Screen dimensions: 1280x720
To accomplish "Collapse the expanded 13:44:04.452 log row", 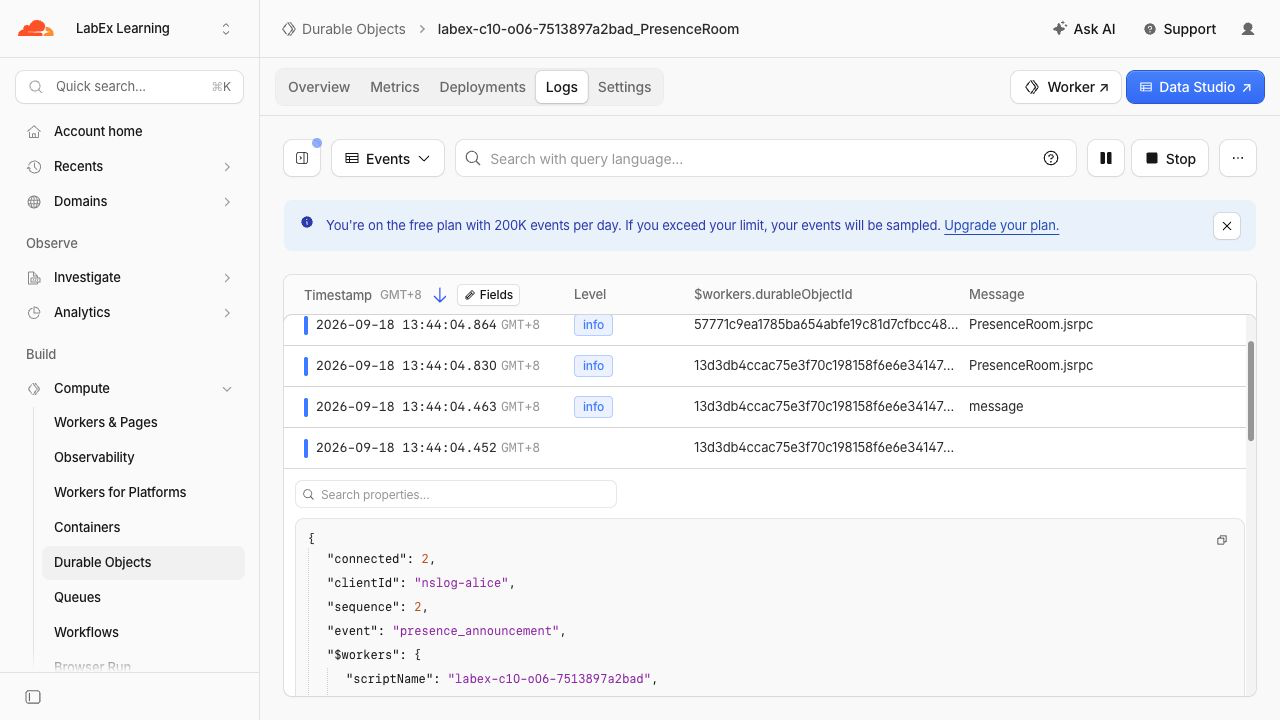I will [765, 448].
